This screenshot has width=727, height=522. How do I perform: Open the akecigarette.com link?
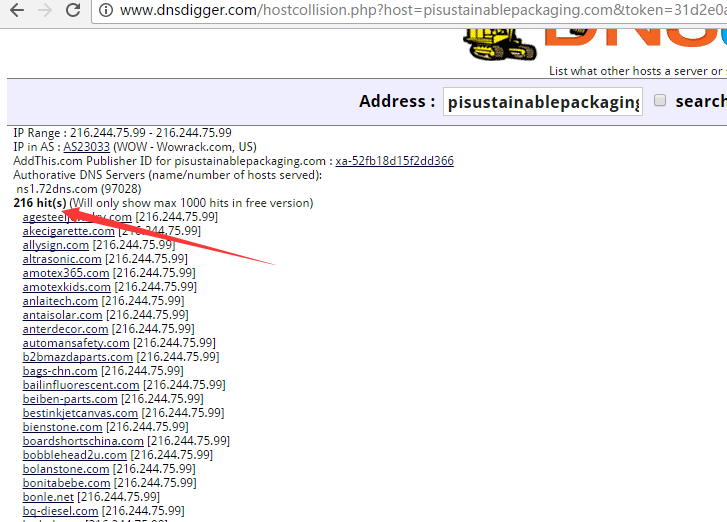[69, 231]
